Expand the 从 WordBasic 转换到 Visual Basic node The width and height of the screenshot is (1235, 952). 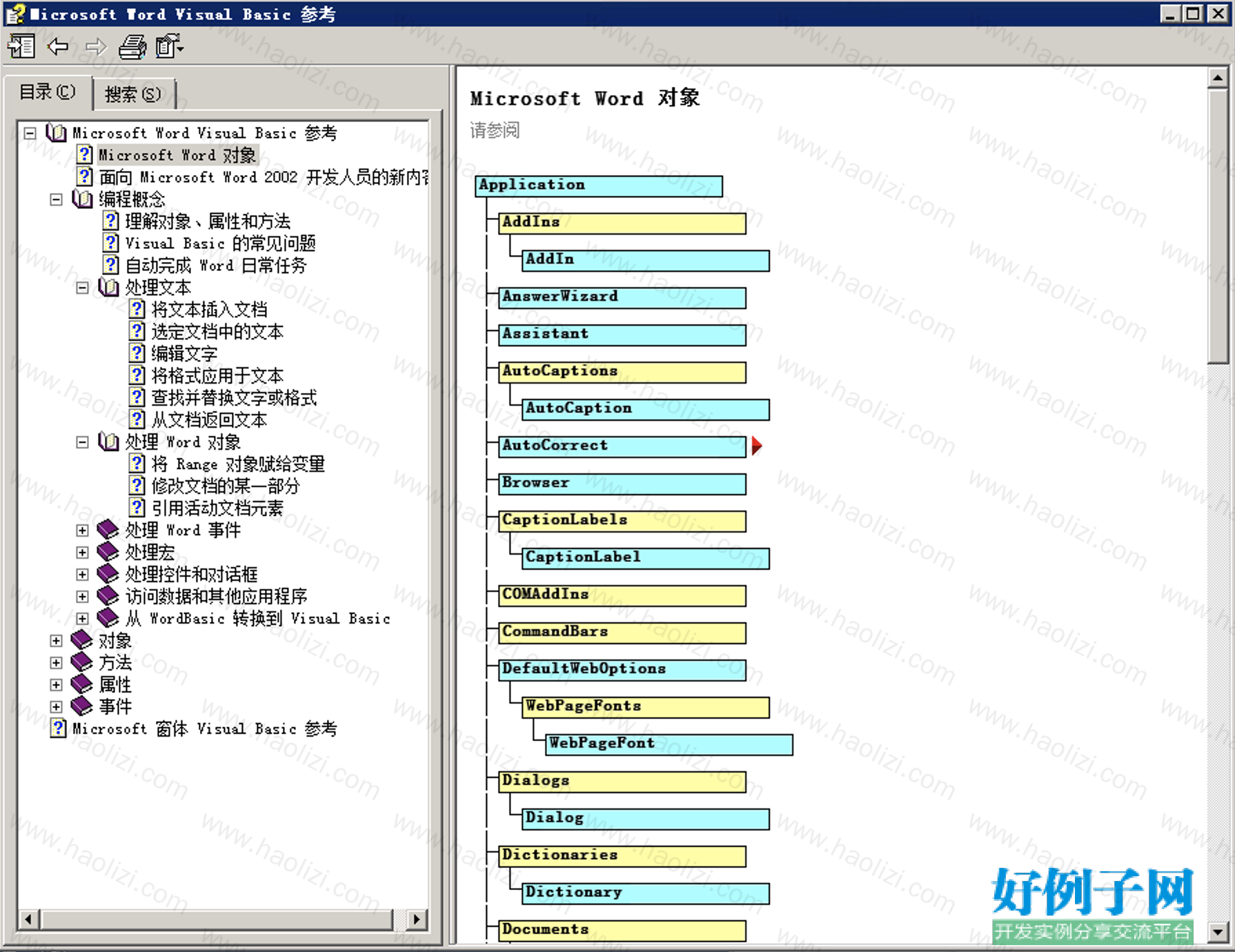tap(82, 619)
